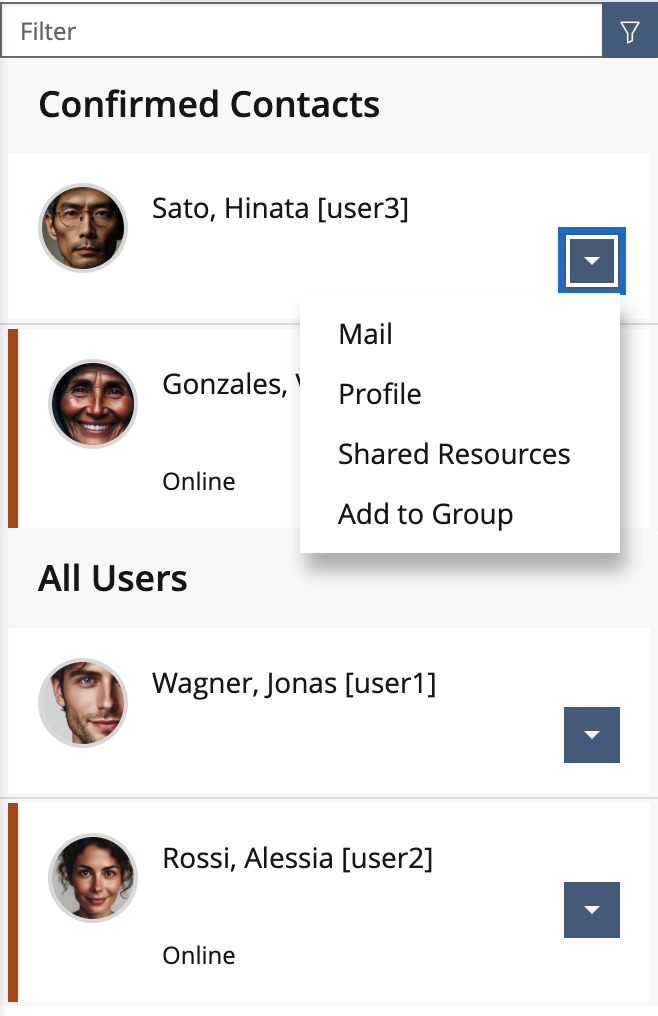Expand the actions dropdown for Jonas Wagner
658x1016 pixels.
[592, 735]
